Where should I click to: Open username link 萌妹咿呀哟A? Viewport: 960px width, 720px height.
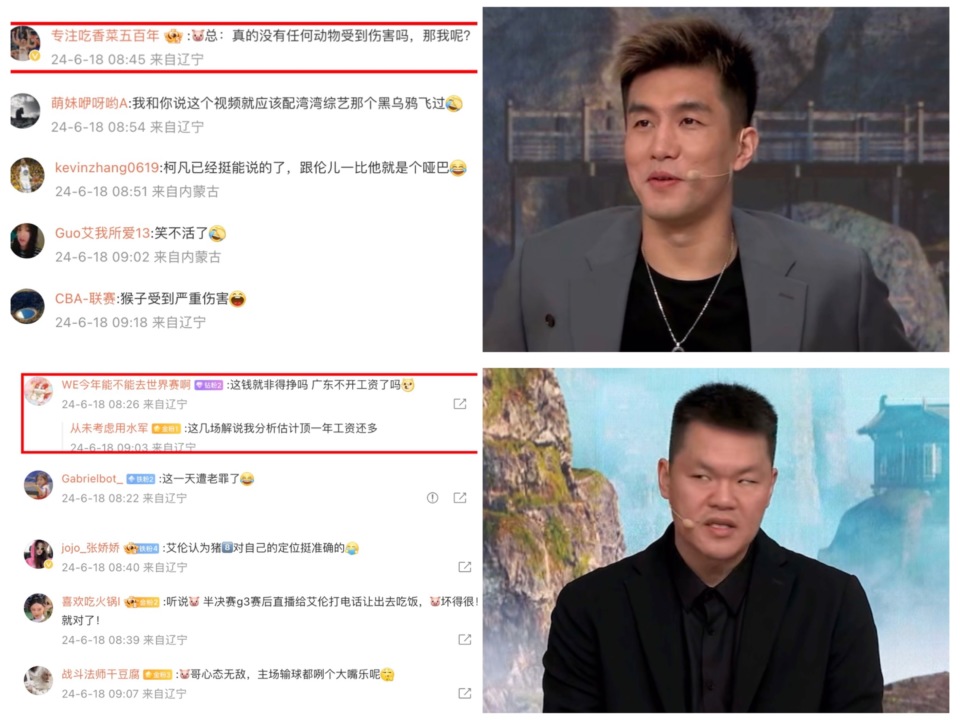[x=89, y=103]
